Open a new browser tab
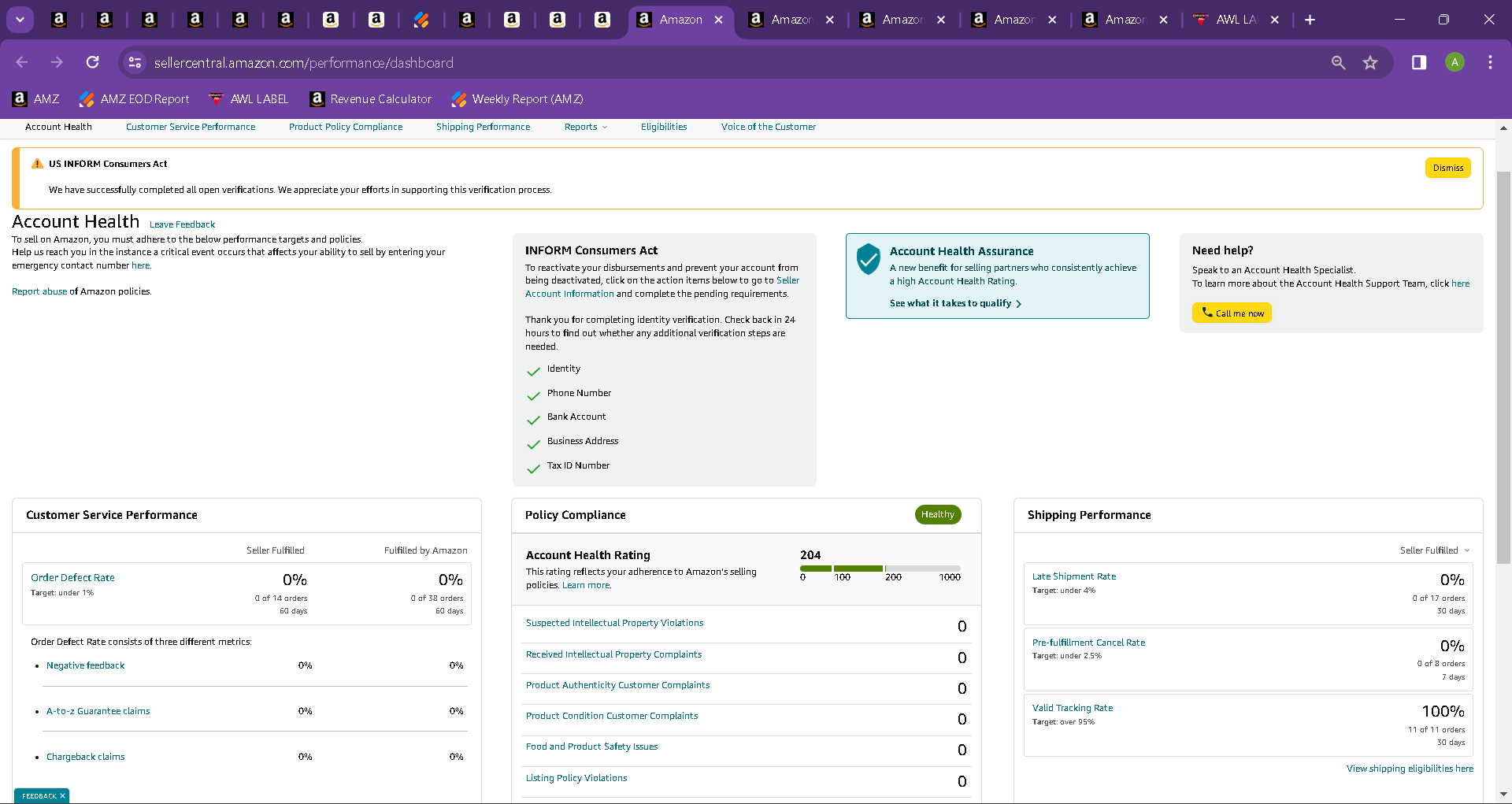Image resolution: width=1512 pixels, height=804 pixels. [x=1310, y=20]
